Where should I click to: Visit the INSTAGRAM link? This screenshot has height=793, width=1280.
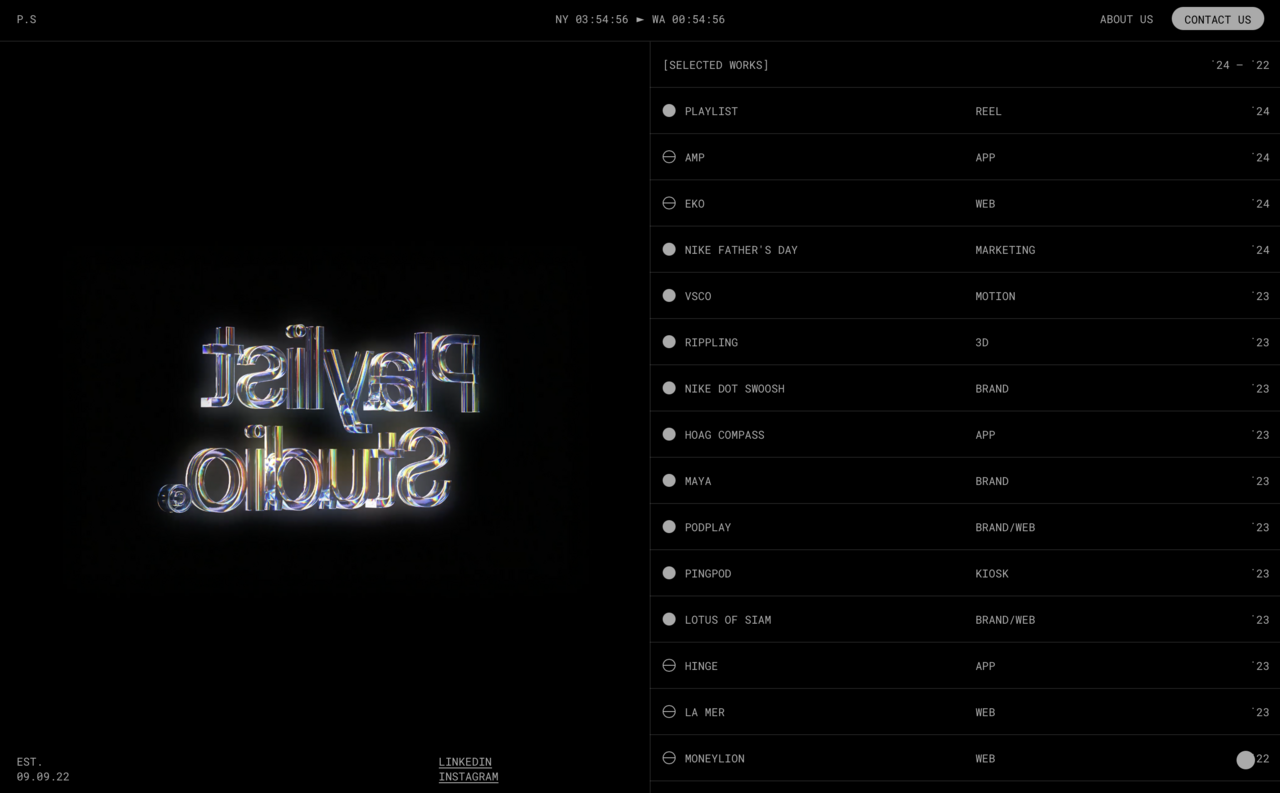tap(468, 777)
